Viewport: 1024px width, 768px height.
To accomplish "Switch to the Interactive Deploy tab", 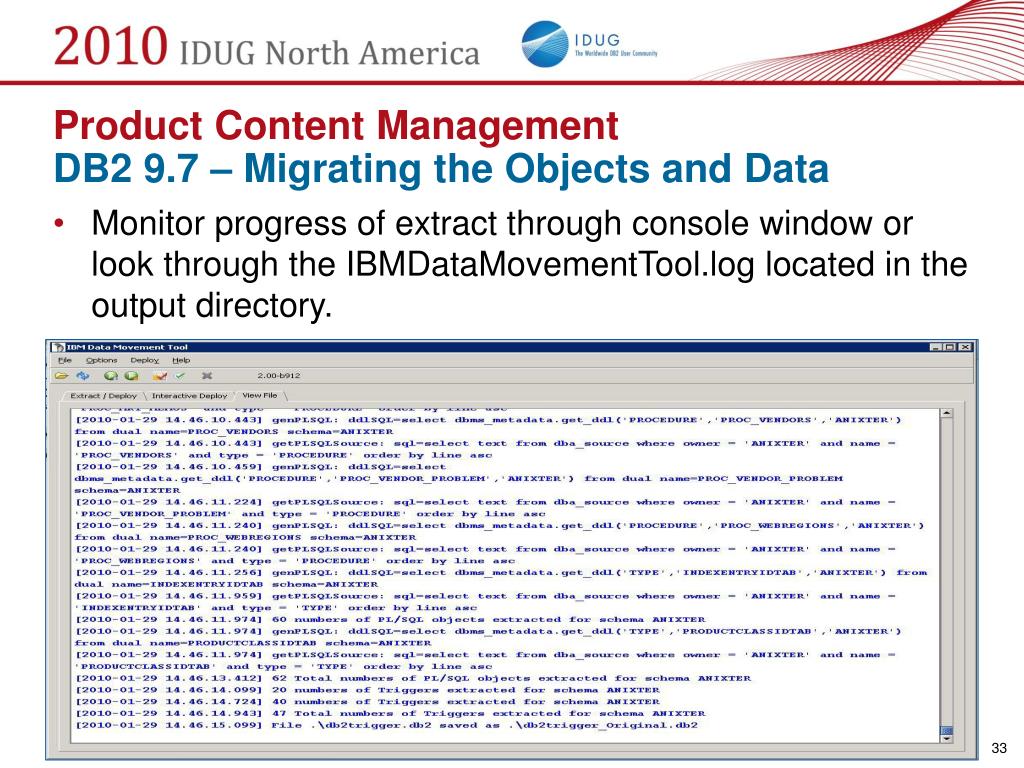I will 189,396.
